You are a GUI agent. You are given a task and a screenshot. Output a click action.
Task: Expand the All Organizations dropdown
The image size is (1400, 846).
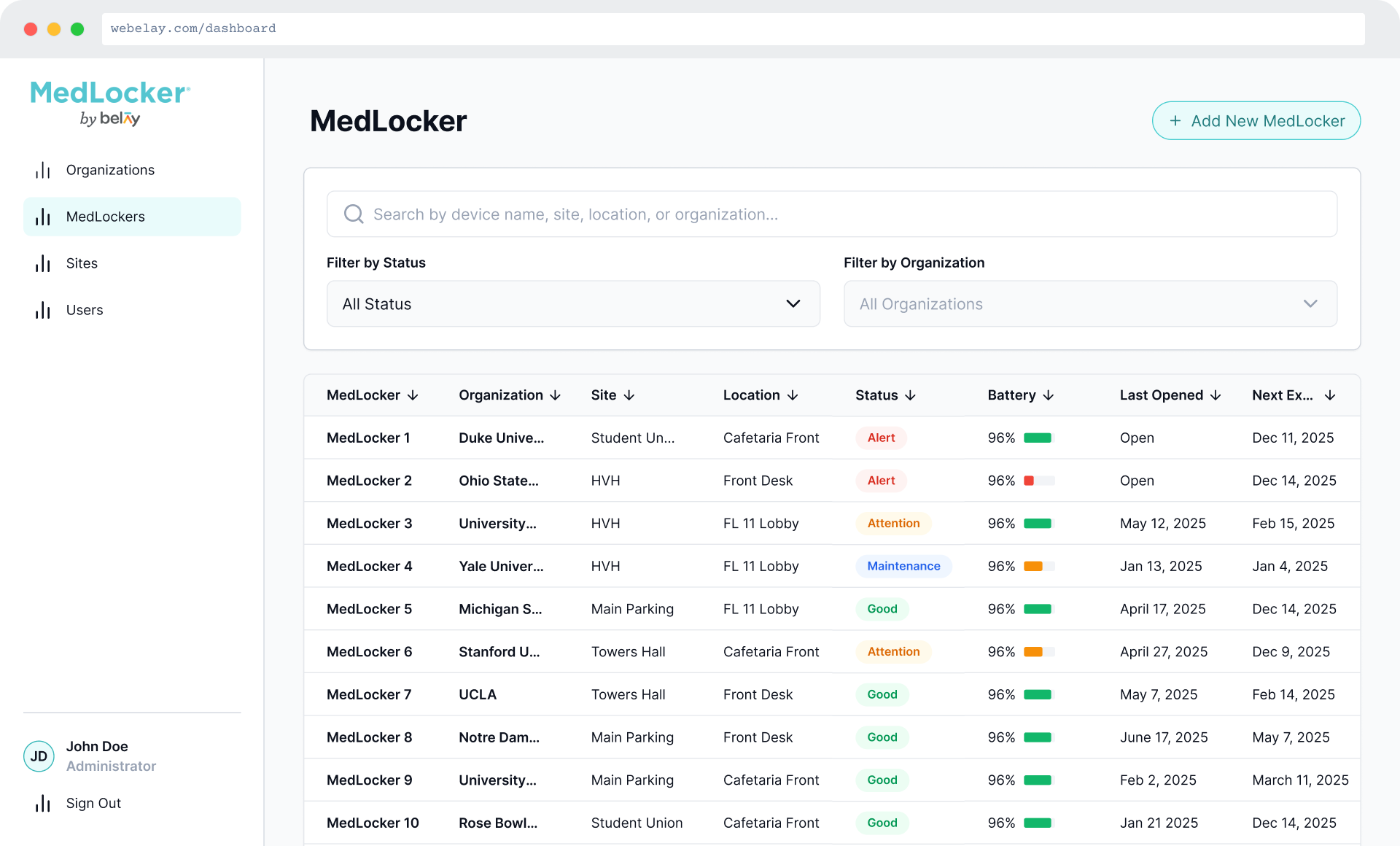[x=1090, y=304]
